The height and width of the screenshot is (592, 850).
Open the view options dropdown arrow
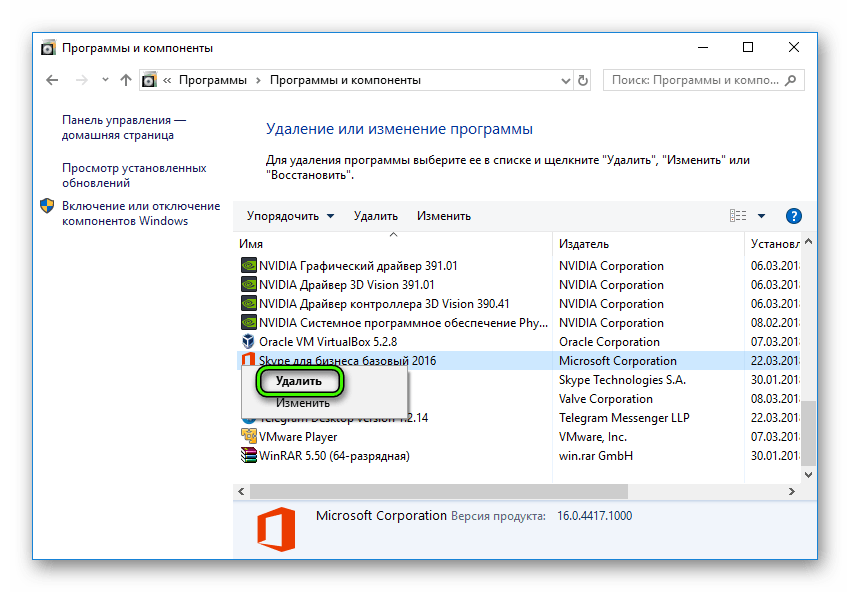click(761, 216)
